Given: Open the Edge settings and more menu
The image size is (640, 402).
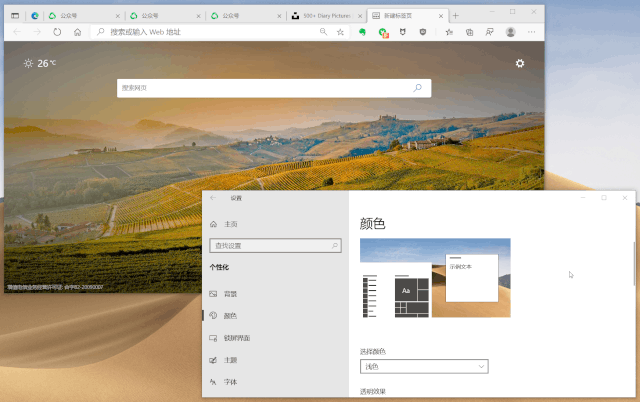Looking at the screenshot, I should click(x=531, y=32).
